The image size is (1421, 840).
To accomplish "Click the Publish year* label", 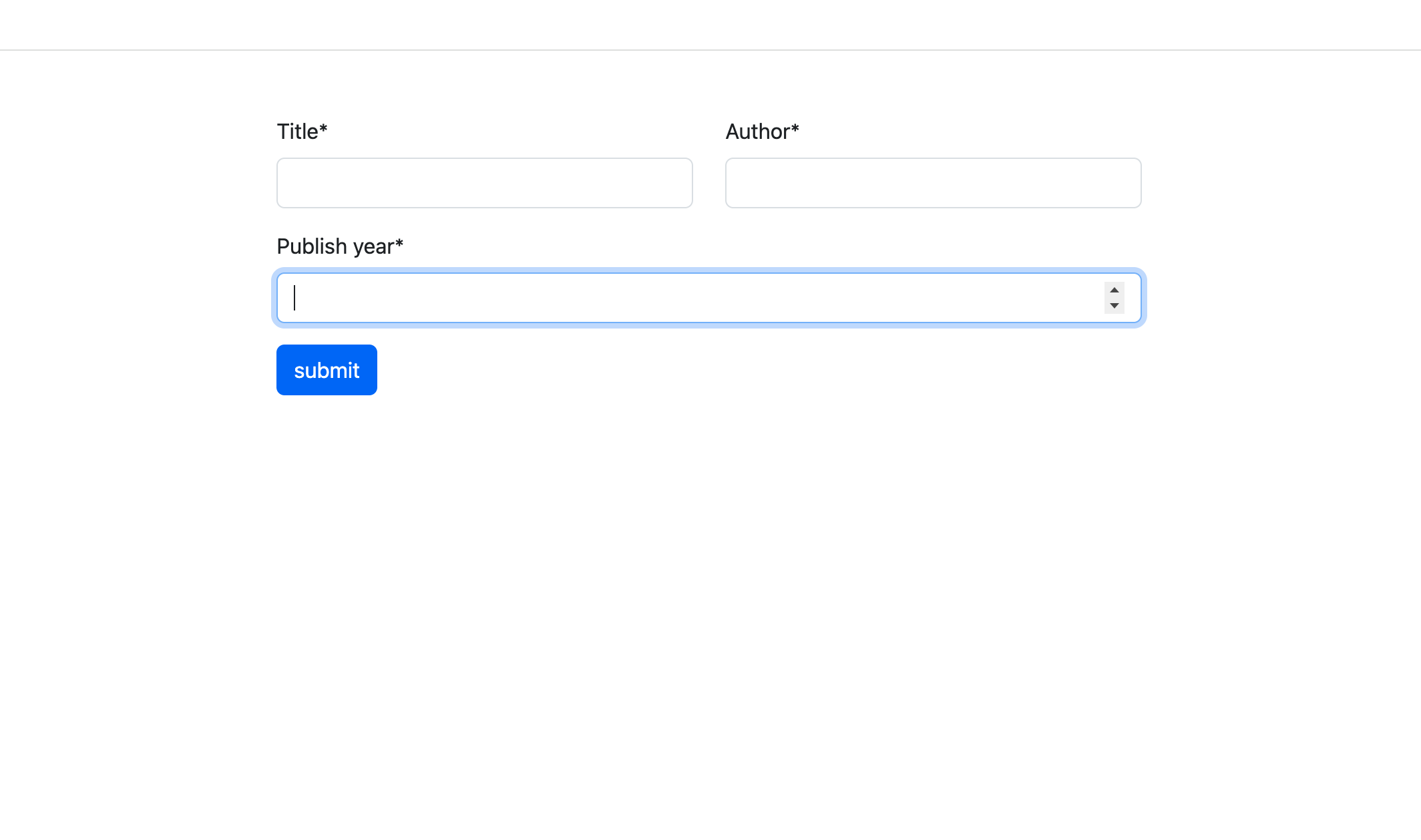I will pyautogui.click(x=340, y=246).
